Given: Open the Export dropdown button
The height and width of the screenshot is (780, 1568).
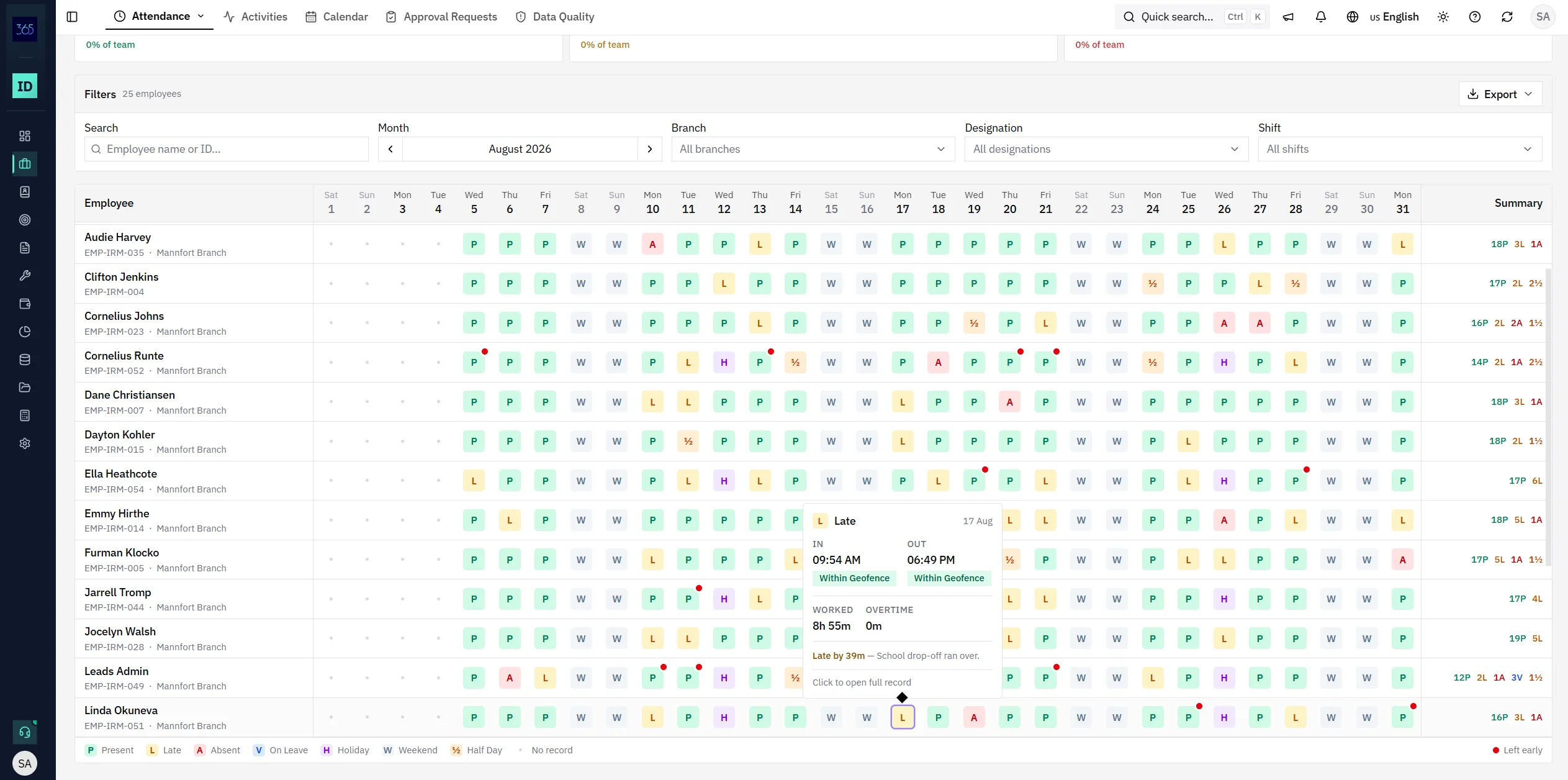Looking at the screenshot, I should point(1500,94).
